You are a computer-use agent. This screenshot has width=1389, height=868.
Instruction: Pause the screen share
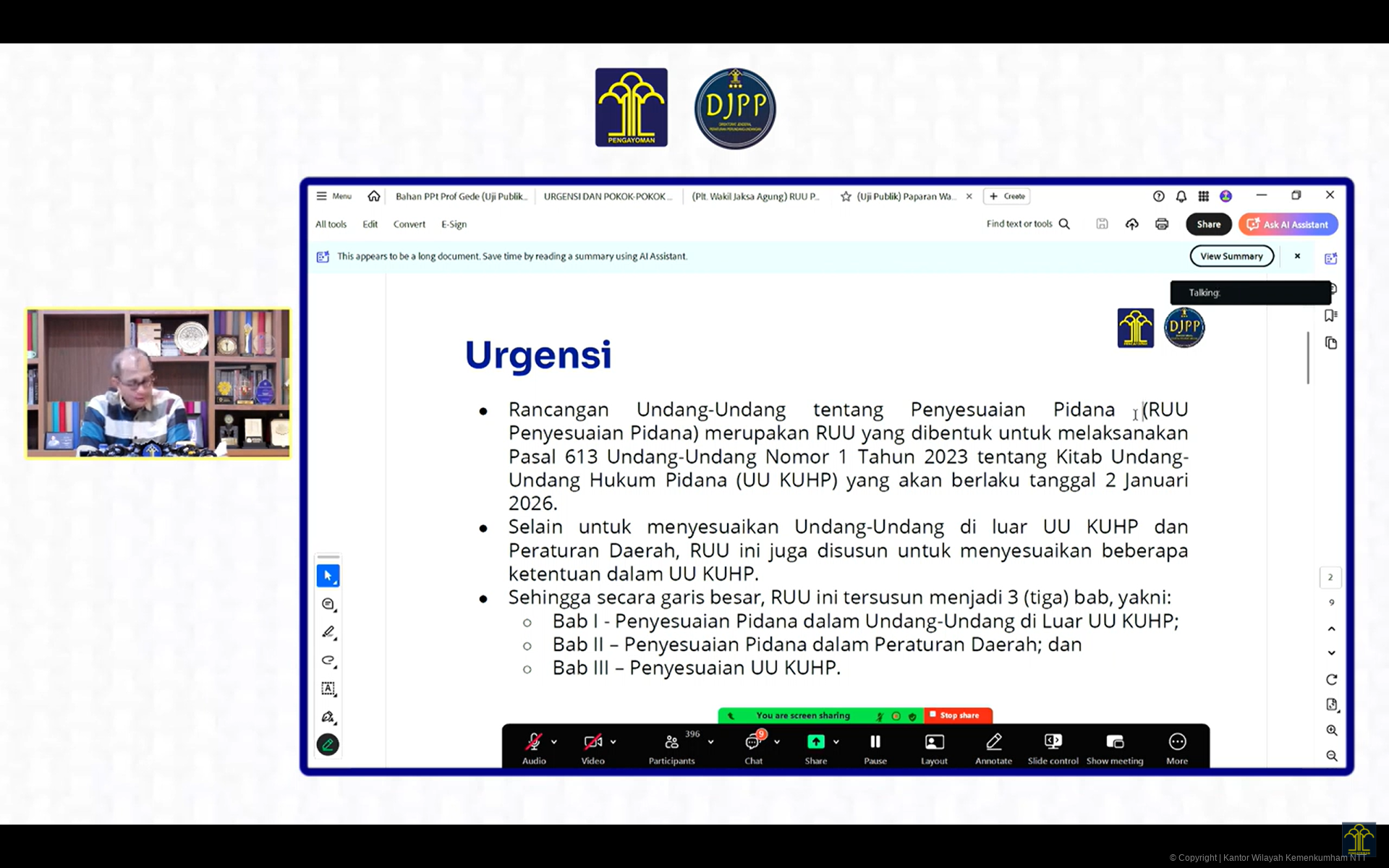coord(875,742)
